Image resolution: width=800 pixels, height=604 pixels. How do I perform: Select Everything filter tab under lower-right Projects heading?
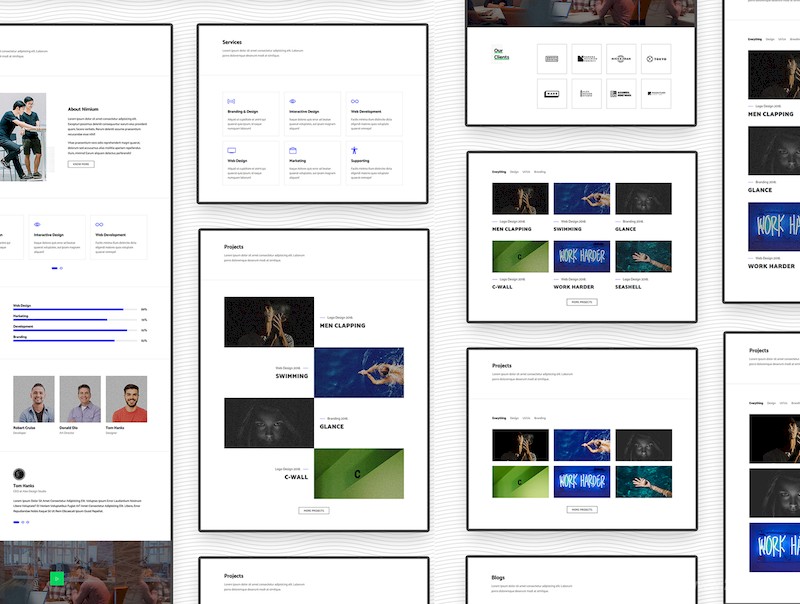tap(499, 418)
